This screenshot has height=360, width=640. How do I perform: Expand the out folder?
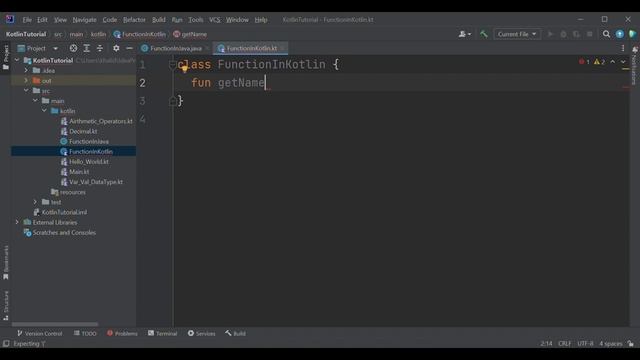(26, 80)
